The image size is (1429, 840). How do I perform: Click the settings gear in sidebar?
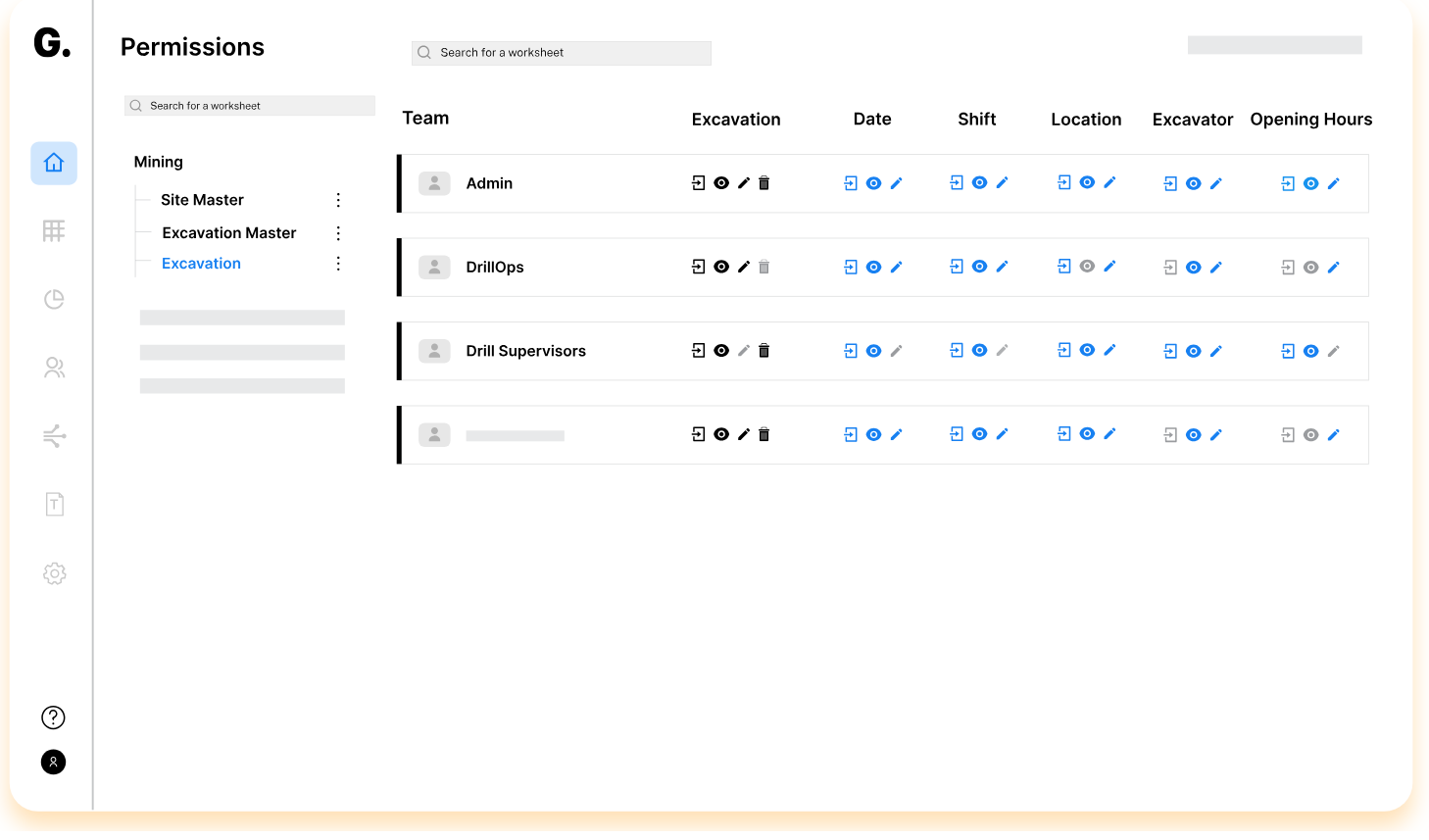point(54,573)
